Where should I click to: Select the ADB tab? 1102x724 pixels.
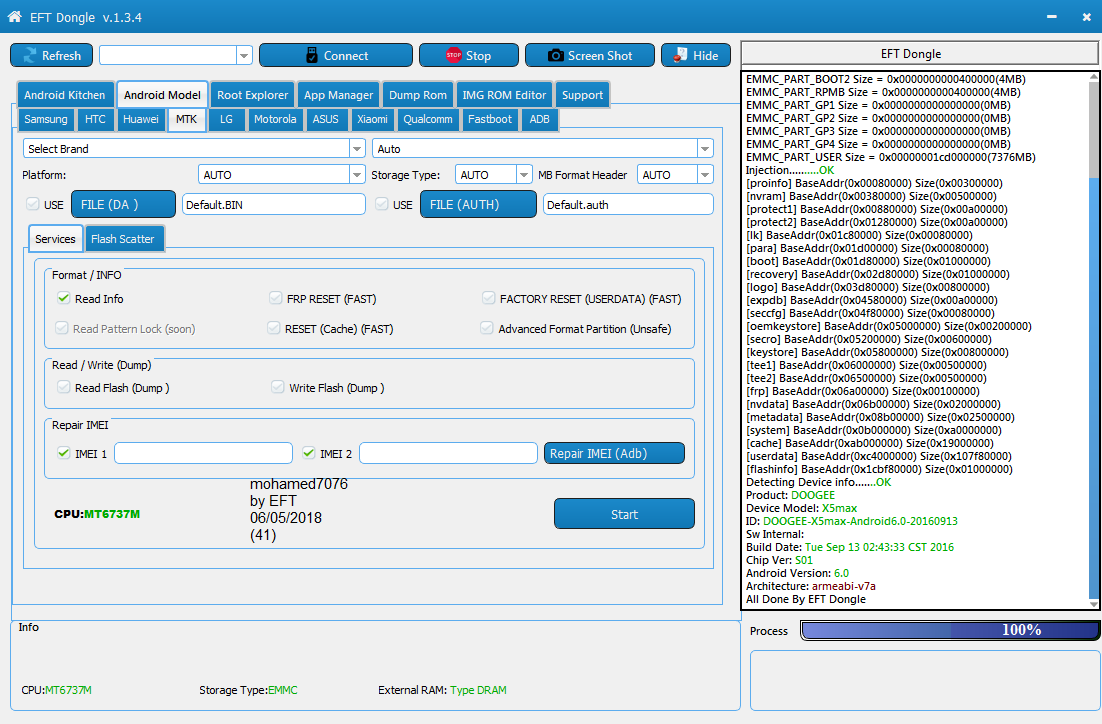pos(539,119)
